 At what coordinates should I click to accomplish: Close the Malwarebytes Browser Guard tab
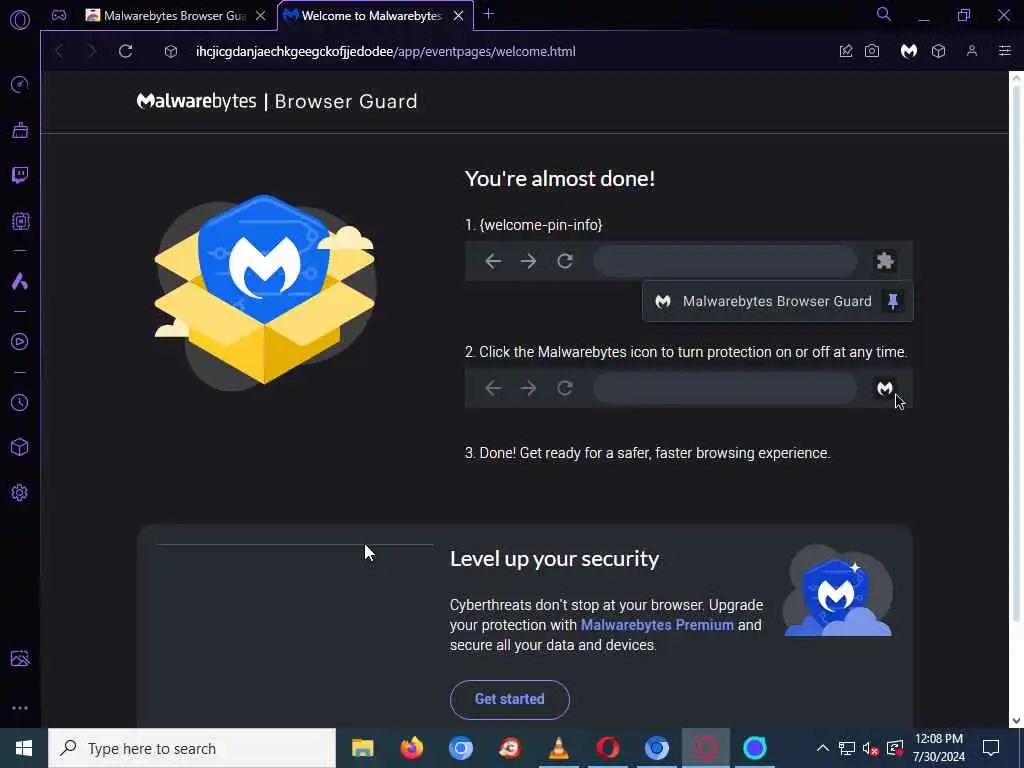coord(261,16)
